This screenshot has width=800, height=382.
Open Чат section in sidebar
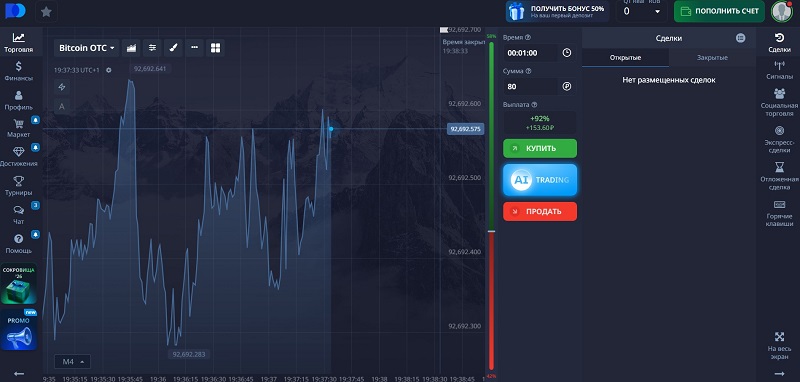(19, 215)
